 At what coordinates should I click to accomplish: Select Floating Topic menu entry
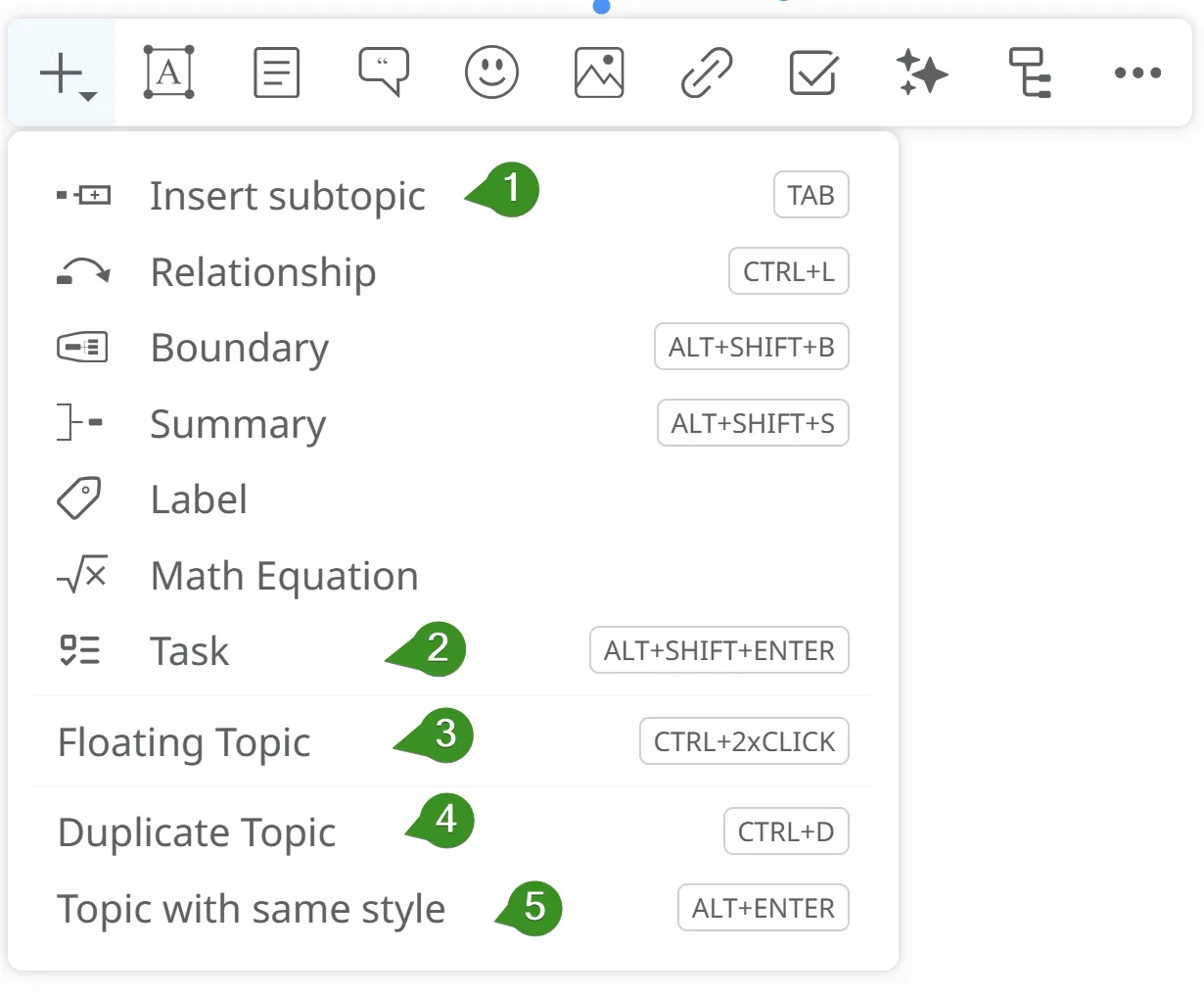coord(184,742)
